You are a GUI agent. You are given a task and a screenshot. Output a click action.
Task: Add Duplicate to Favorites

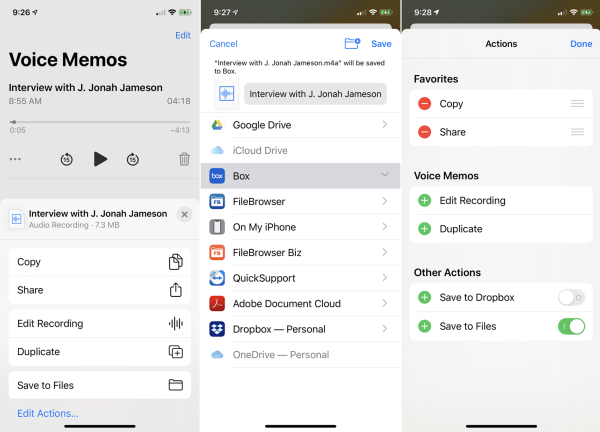[424, 229]
